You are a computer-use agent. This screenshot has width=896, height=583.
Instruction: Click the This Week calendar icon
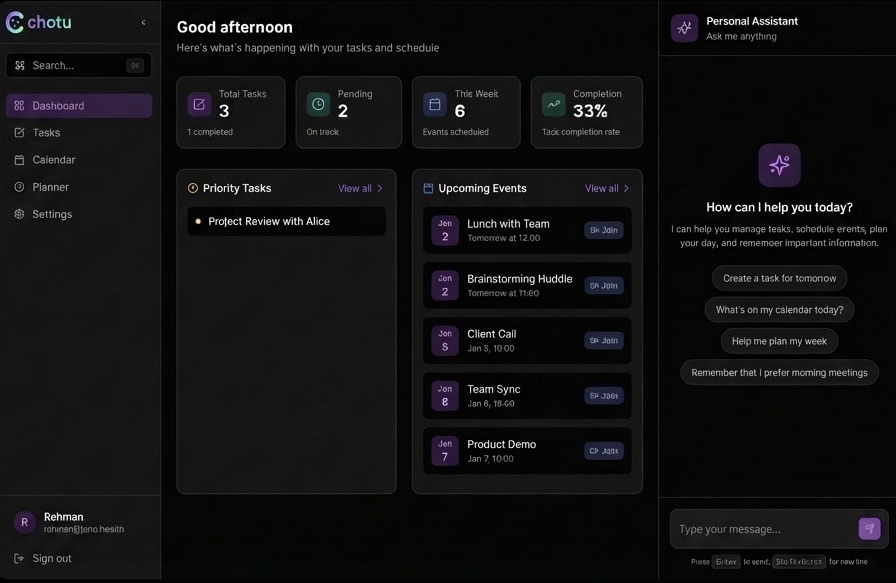434,103
